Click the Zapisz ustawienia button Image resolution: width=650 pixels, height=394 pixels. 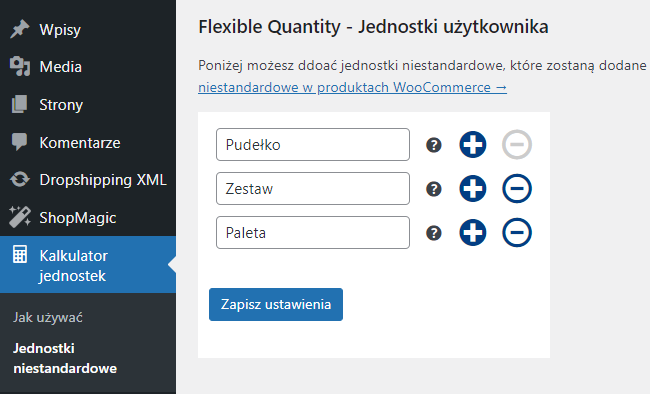[x=276, y=304]
